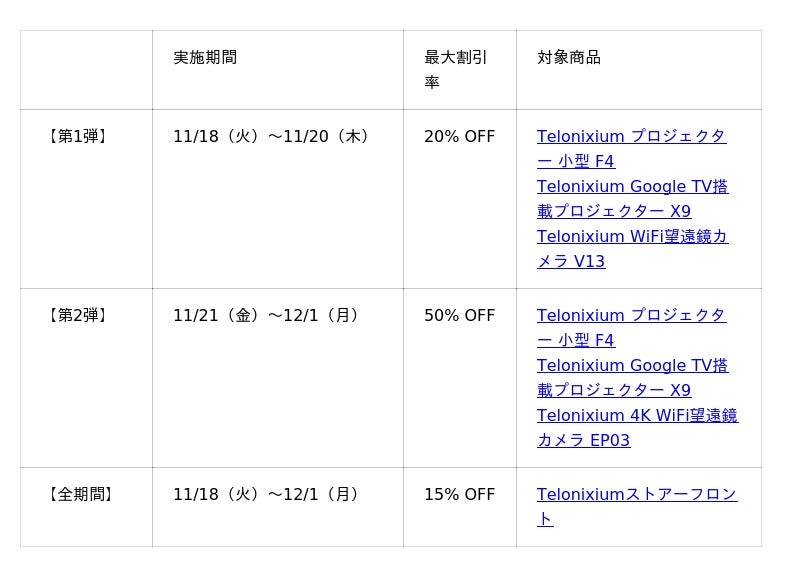
Task: Click the 対象商品 column header
Action: (x=569, y=57)
